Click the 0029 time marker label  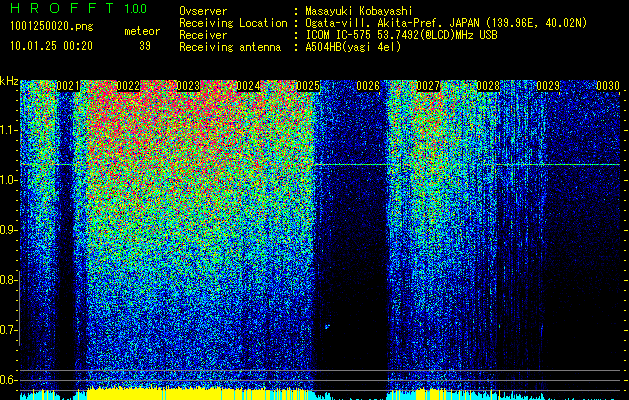pos(548,86)
